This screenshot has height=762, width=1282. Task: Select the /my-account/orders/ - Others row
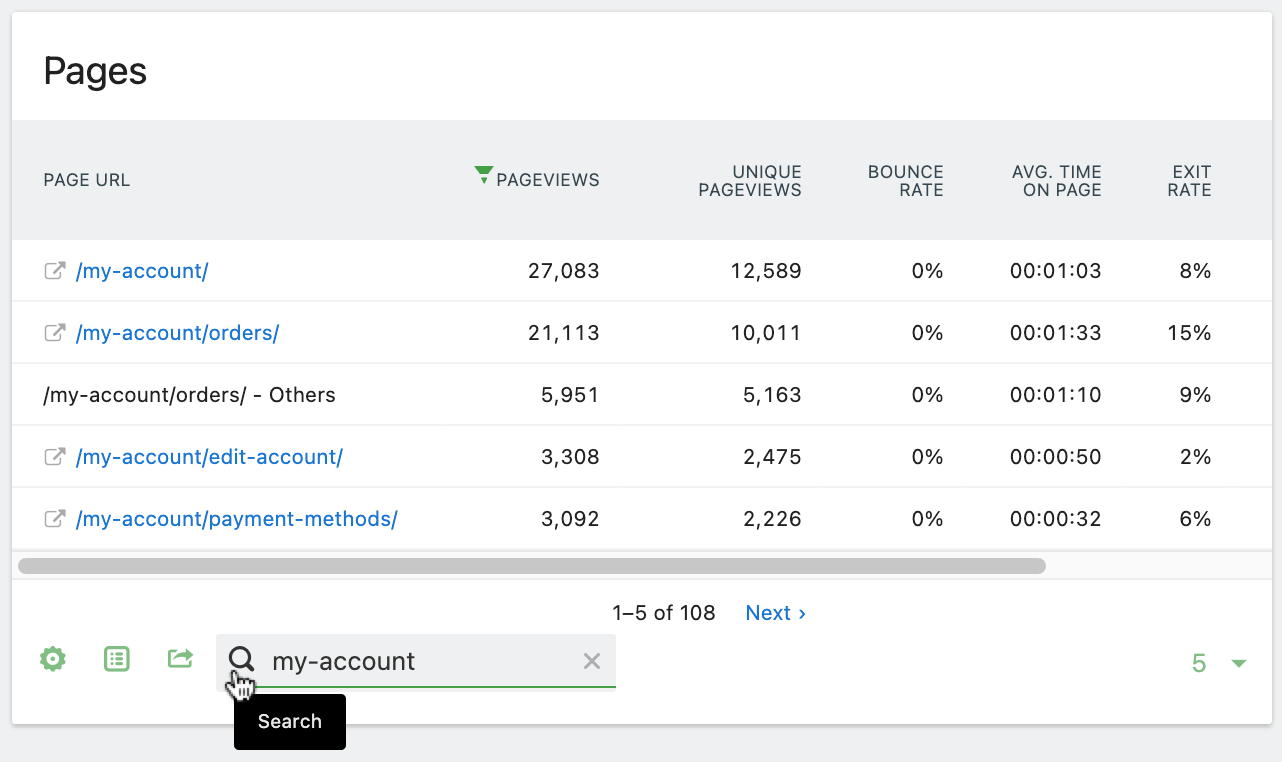tap(190, 395)
